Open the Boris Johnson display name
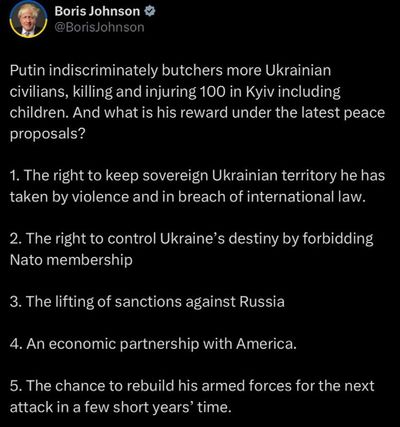 point(97,12)
